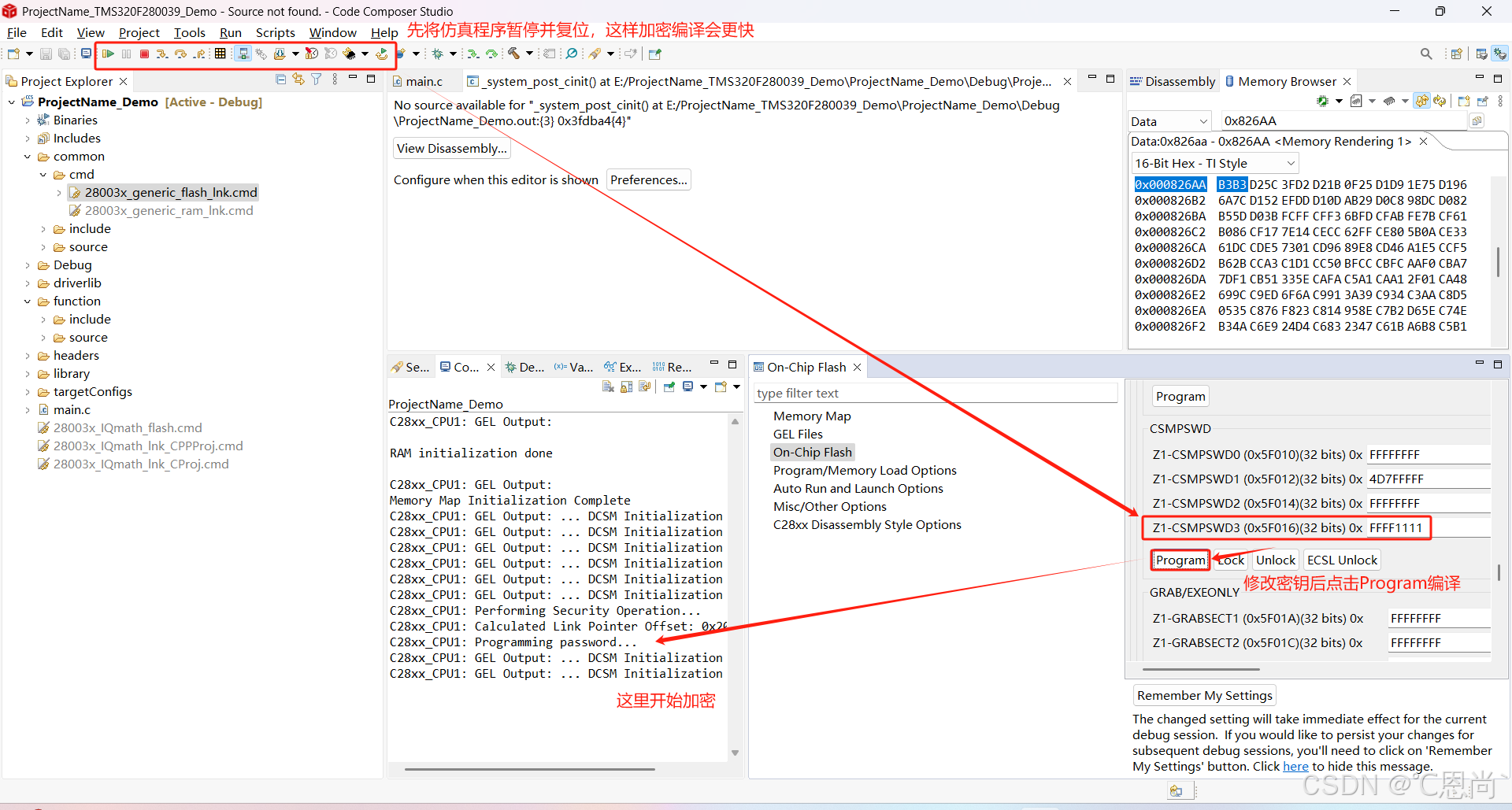Select 28003x_generic_ram_lnk.cmd file
The image size is (1512, 810).
(161, 211)
